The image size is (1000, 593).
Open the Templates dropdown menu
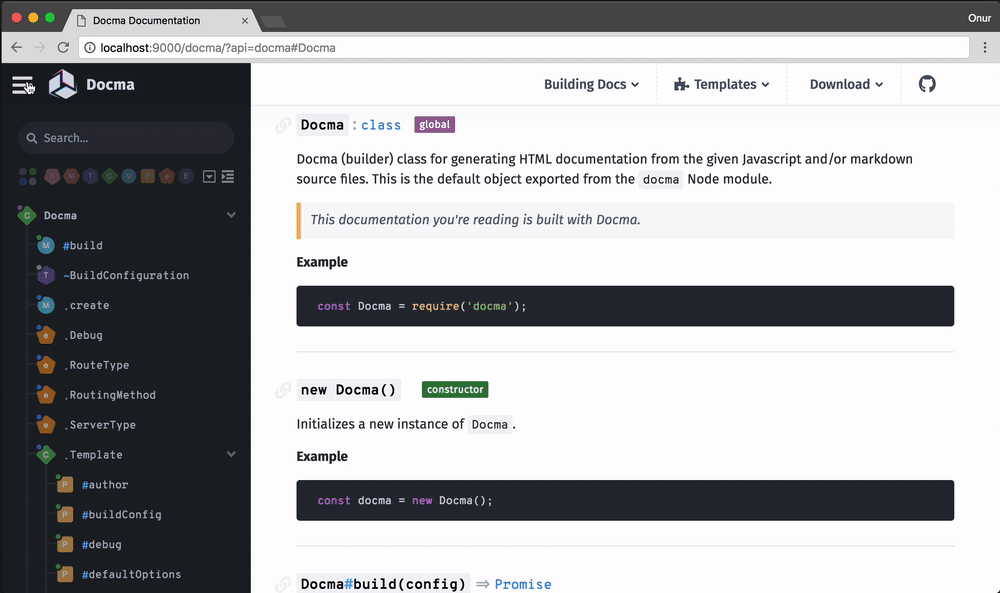[x=721, y=84]
